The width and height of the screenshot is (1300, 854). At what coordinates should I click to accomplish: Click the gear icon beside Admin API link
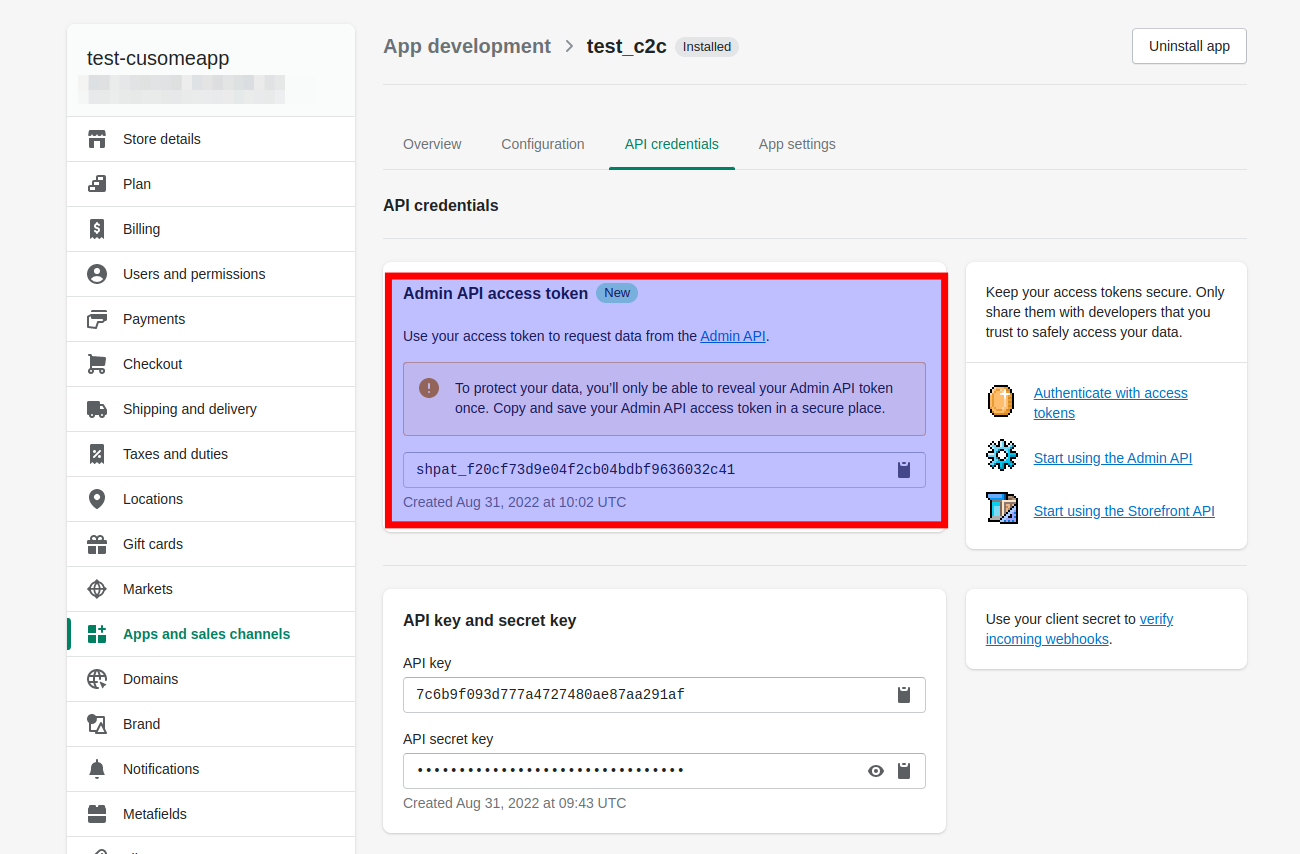[1001, 456]
